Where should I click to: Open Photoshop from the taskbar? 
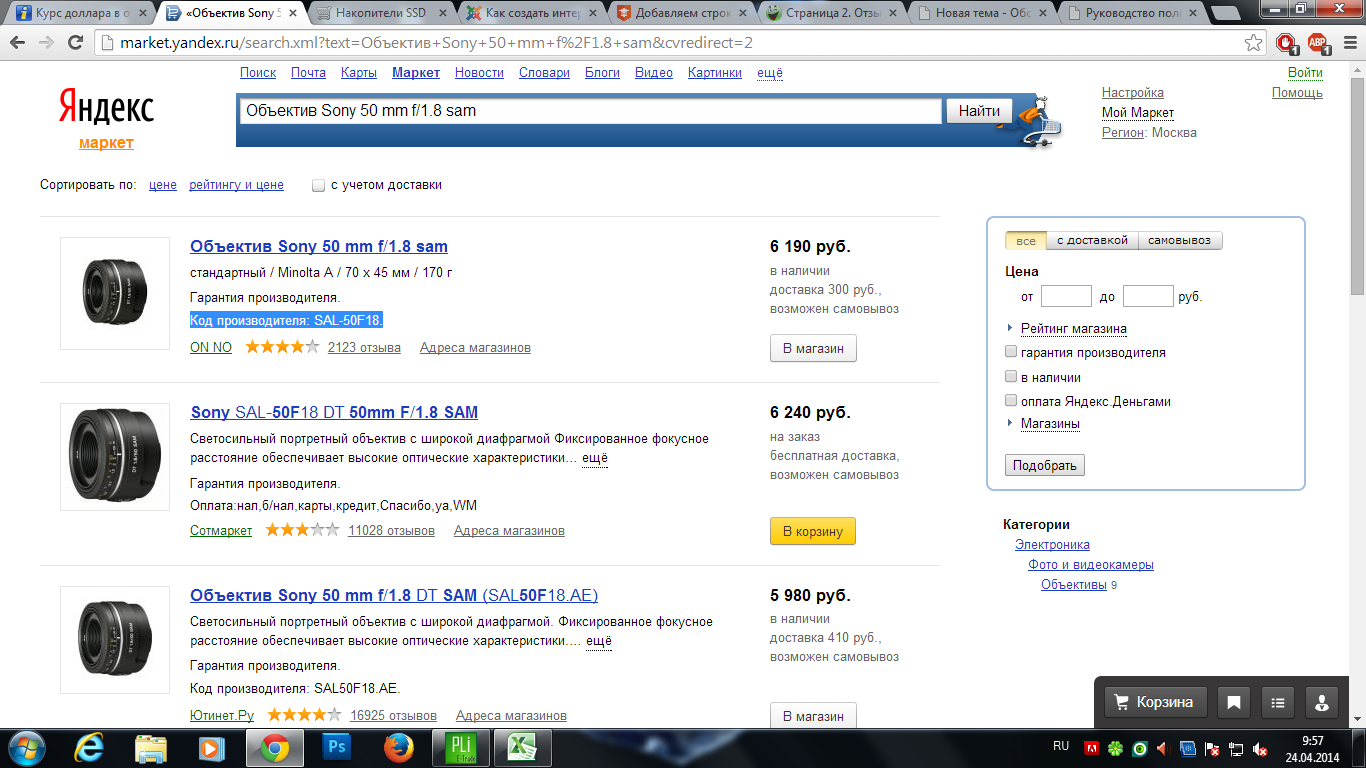click(x=337, y=748)
